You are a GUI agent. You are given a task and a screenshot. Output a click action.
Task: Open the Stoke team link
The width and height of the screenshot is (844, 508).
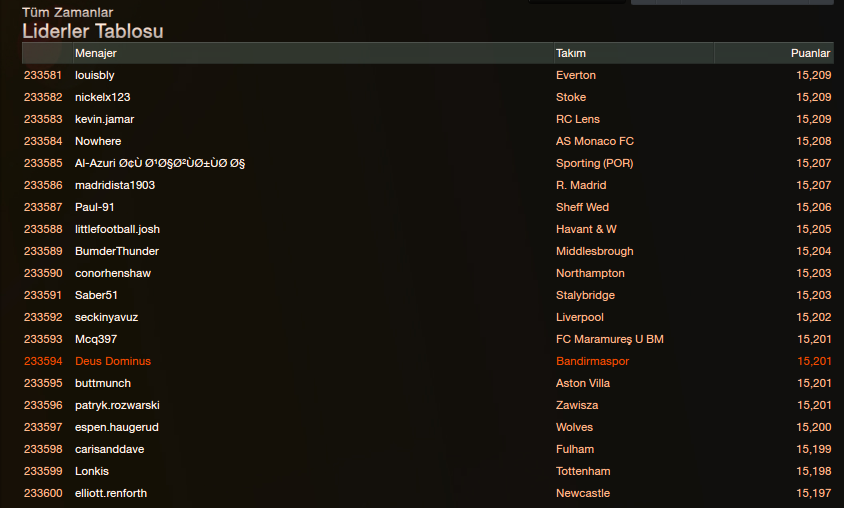[571, 97]
